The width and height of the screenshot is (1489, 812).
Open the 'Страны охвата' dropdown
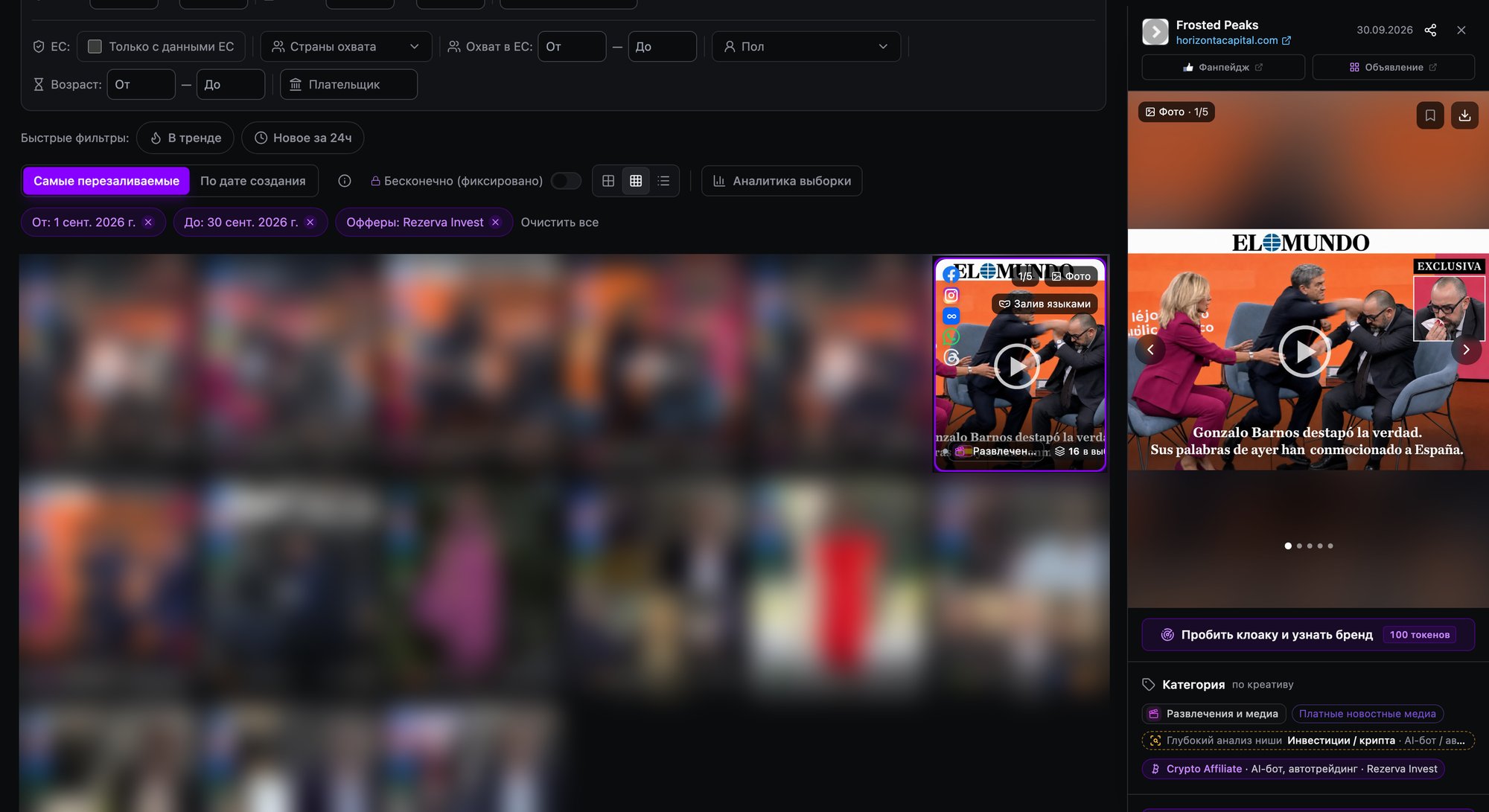tap(346, 46)
